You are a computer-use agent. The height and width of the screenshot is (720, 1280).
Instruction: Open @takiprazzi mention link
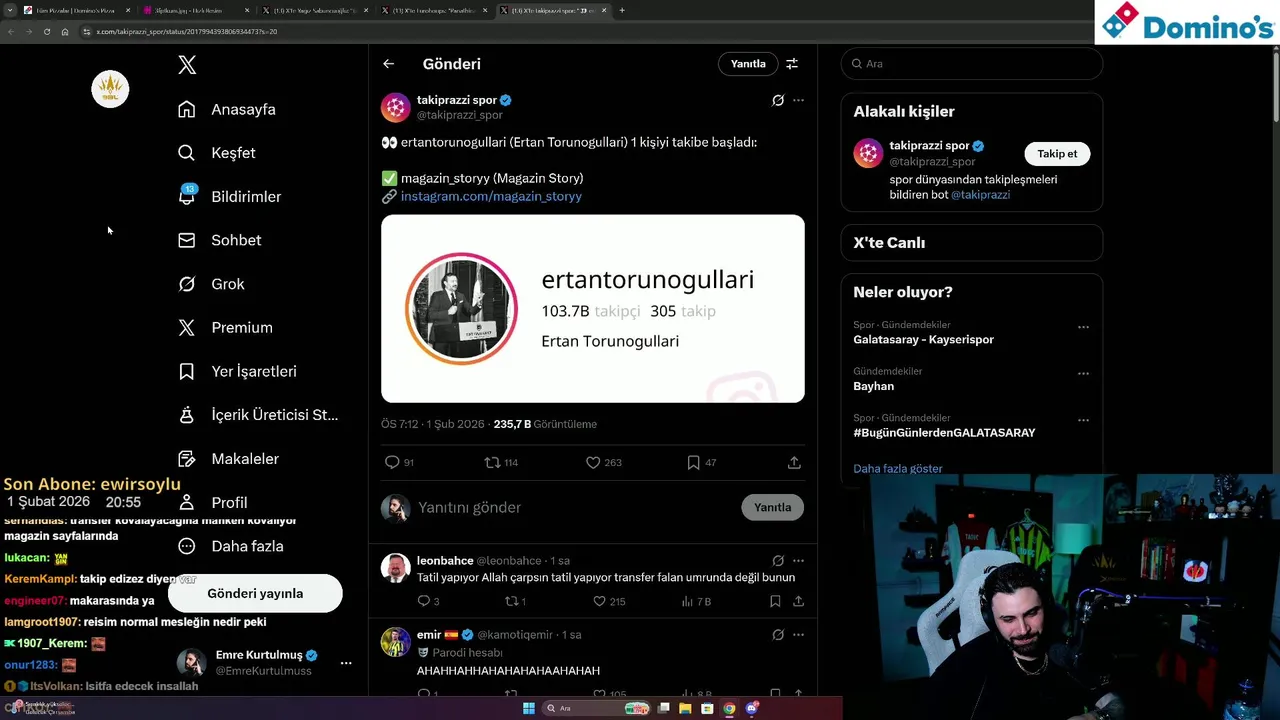[x=980, y=194]
